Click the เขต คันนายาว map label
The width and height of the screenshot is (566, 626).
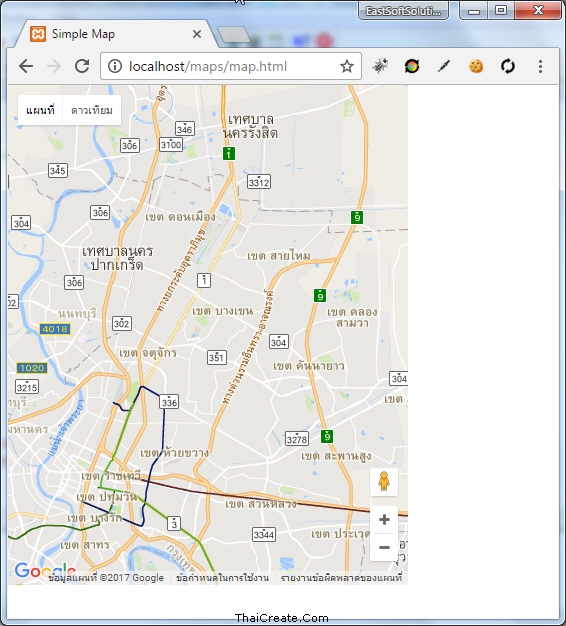pos(309,366)
